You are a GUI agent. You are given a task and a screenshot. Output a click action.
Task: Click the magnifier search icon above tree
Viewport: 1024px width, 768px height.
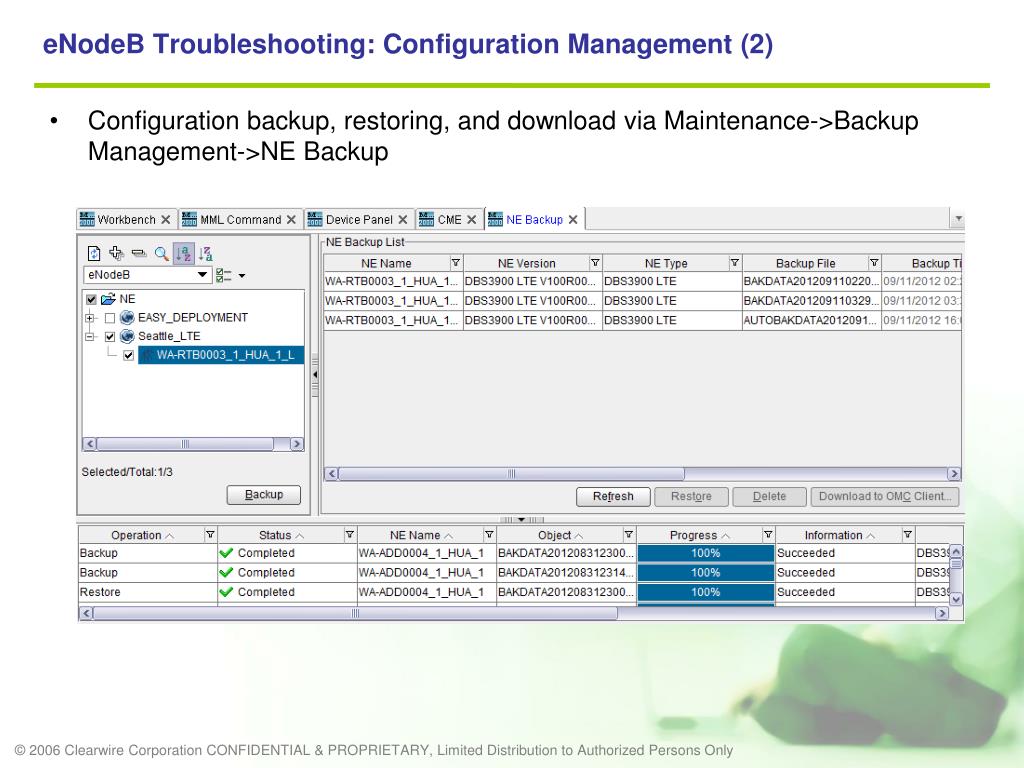161,253
